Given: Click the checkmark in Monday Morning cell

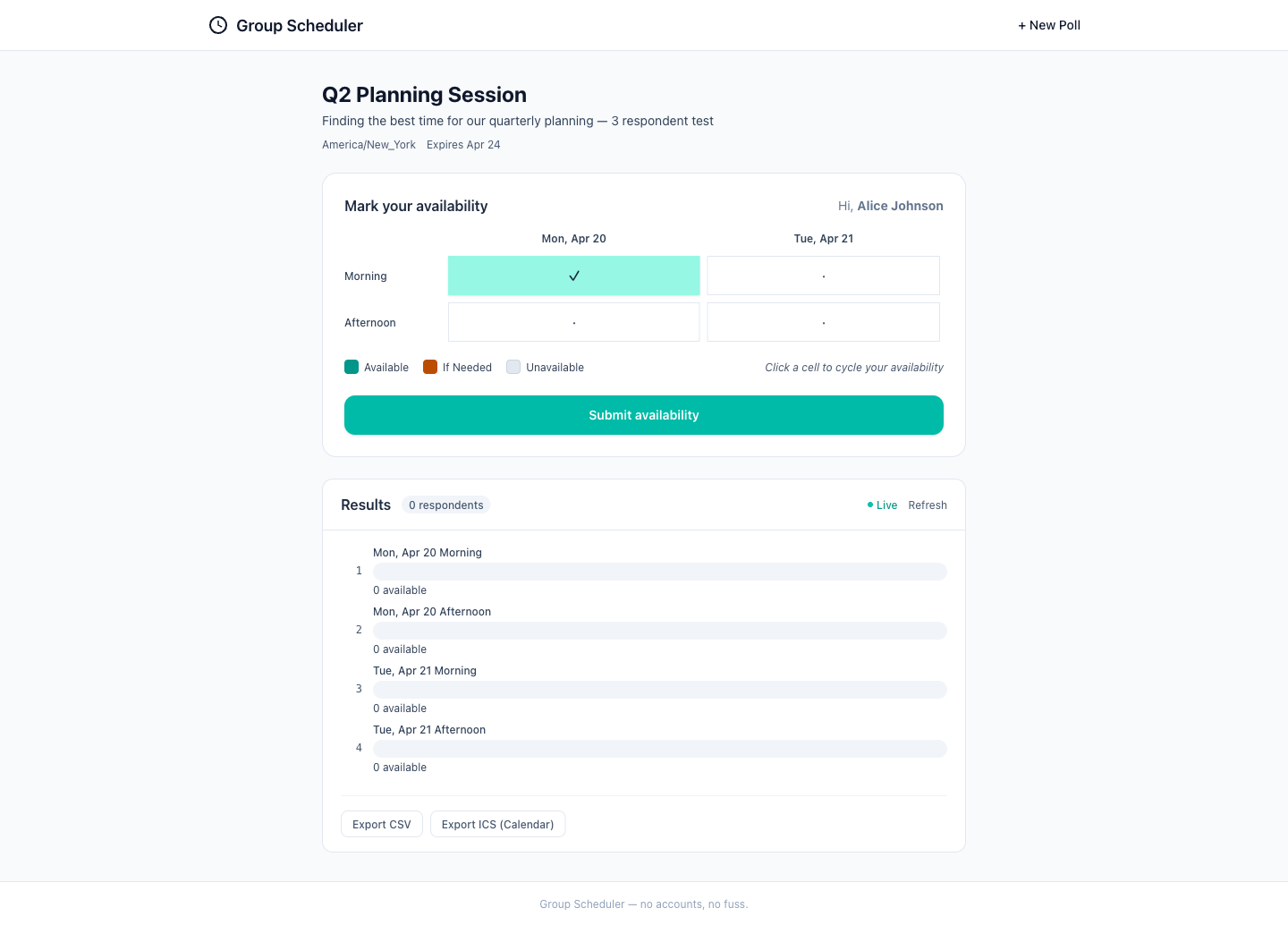Looking at the screenshot, I should (574, 276).
